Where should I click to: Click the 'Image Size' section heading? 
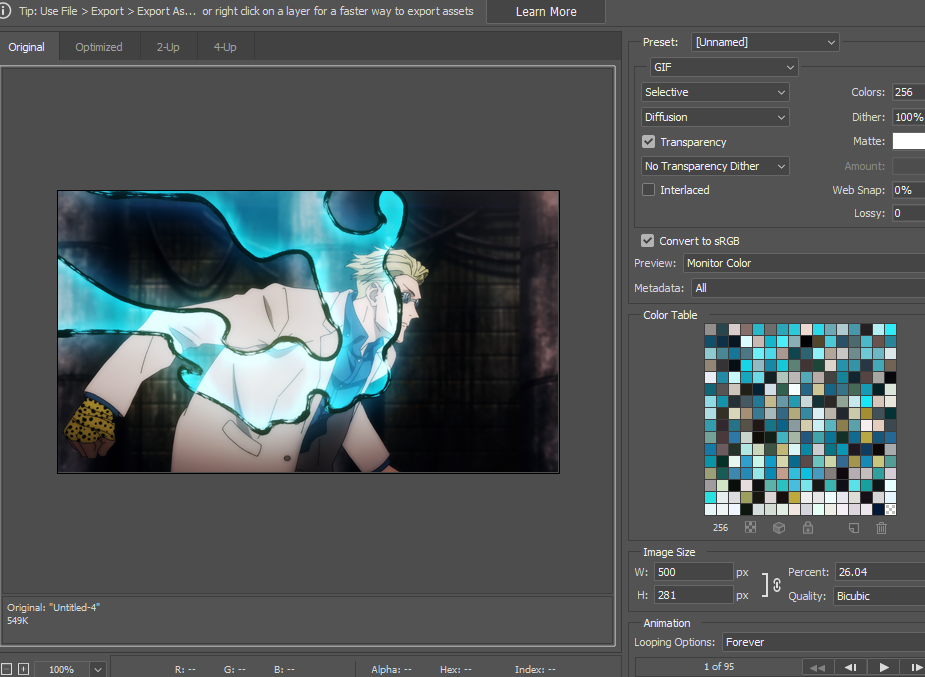(x=669, y=552)
